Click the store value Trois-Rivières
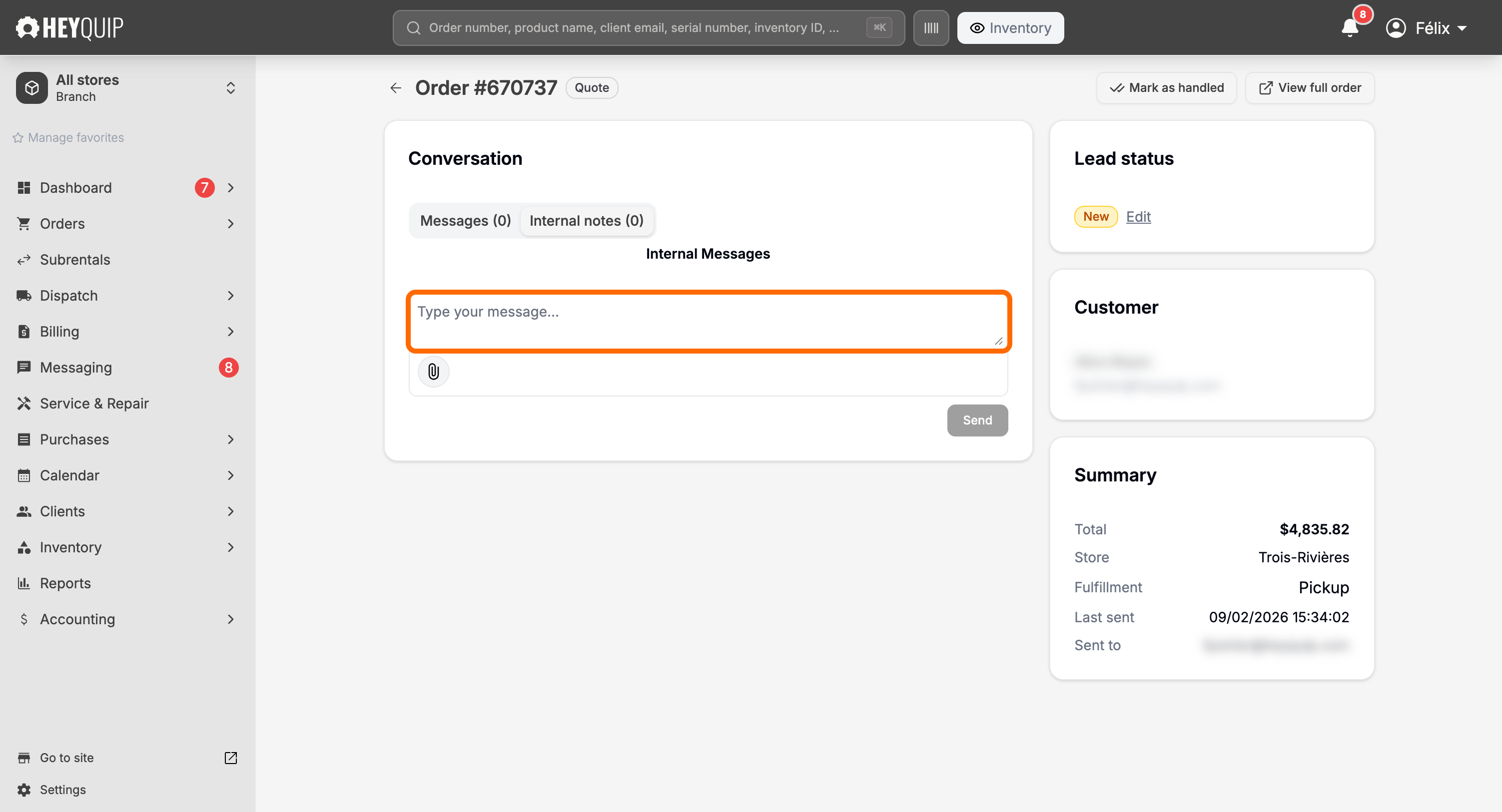 coord(1303,557)
